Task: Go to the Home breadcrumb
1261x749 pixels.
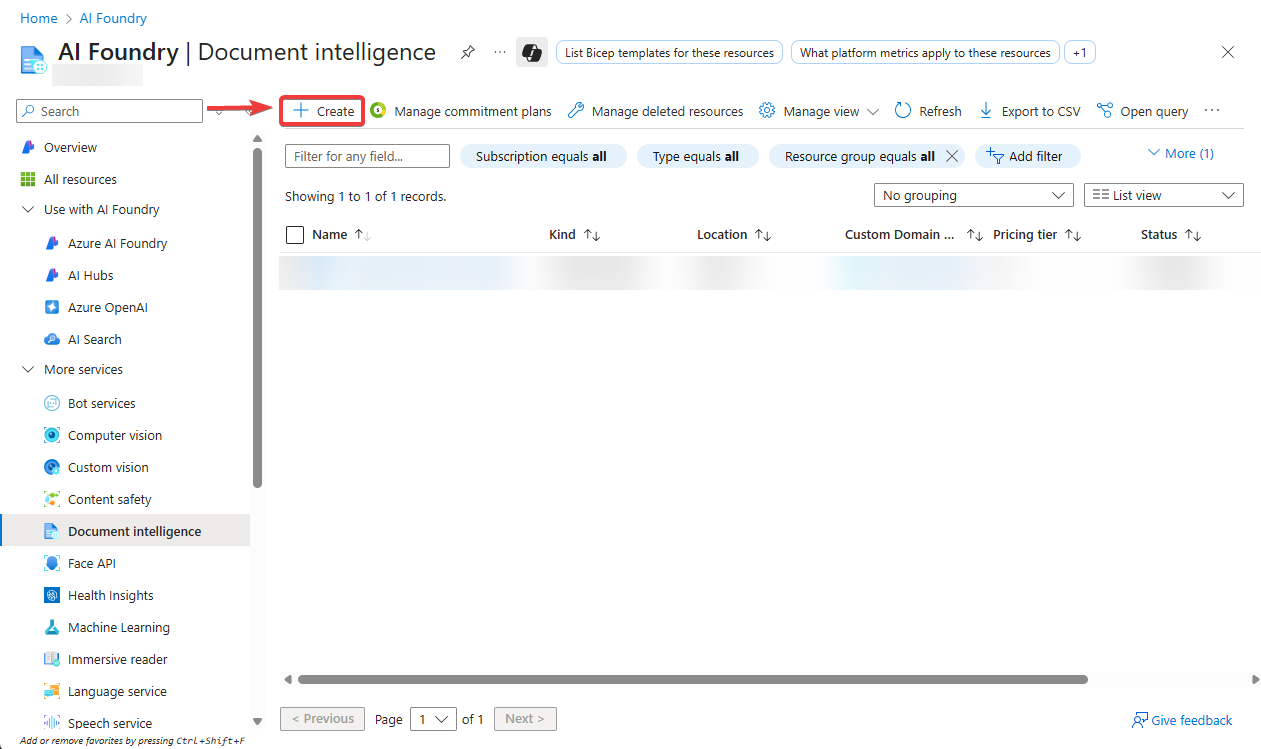Action: (x=38, y=18)
